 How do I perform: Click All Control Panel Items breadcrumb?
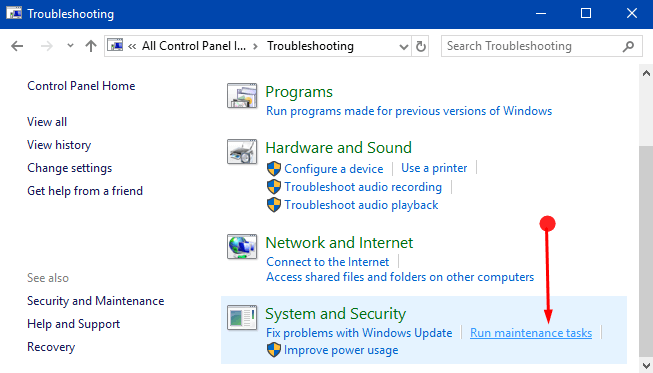click(194, 46)
